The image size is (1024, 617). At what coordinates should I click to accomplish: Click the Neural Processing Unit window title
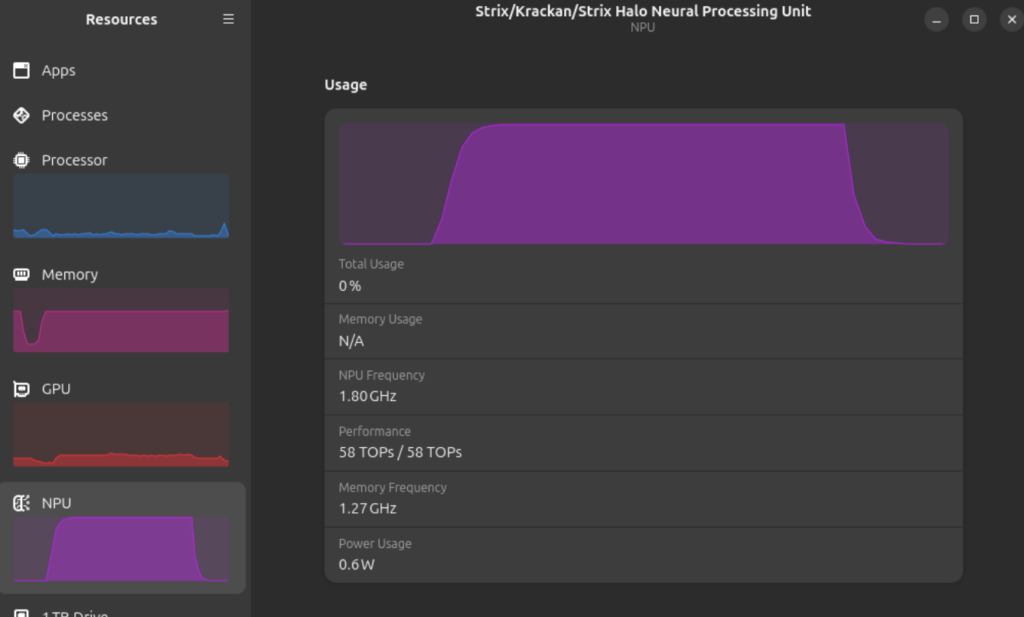643,11
